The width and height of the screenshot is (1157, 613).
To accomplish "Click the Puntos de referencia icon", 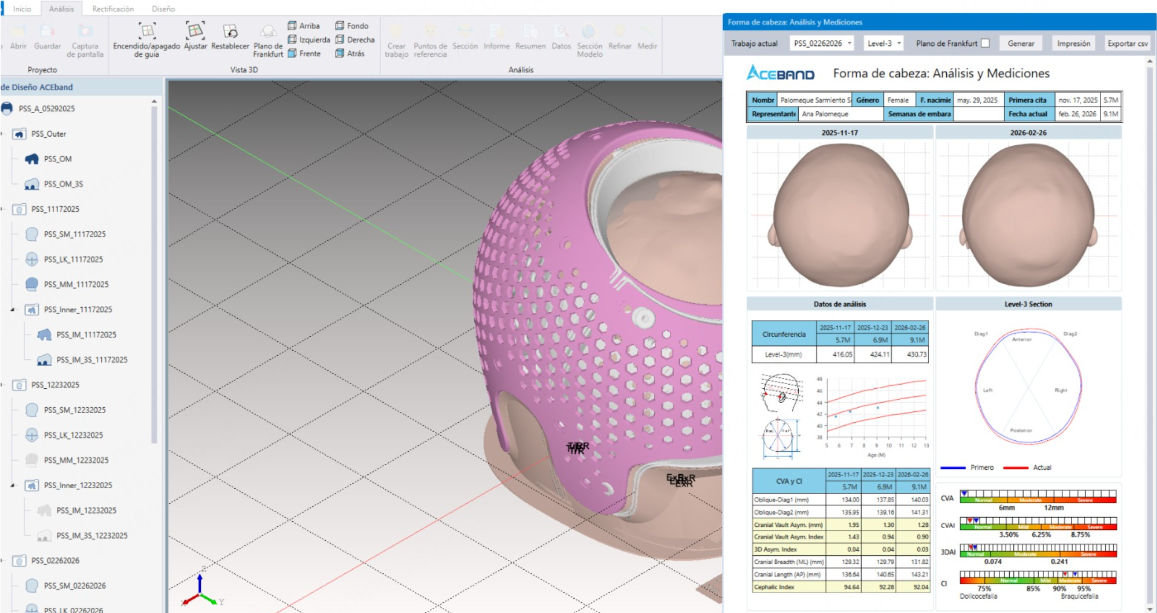I will 430,32.
